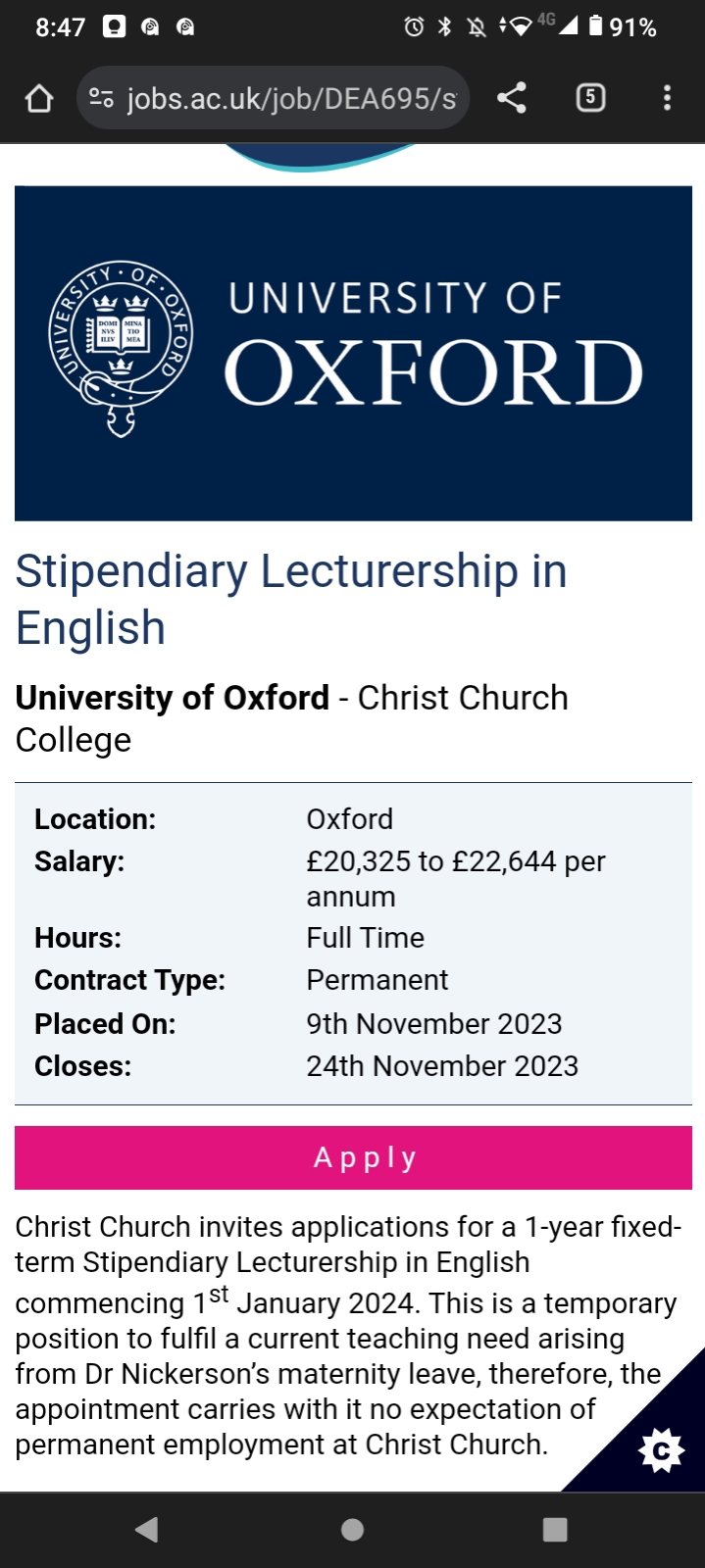The image size is (705, 1568).
Task: Tap the jobs.ac.uk address bar URL
Action: [x=291, y=98]
